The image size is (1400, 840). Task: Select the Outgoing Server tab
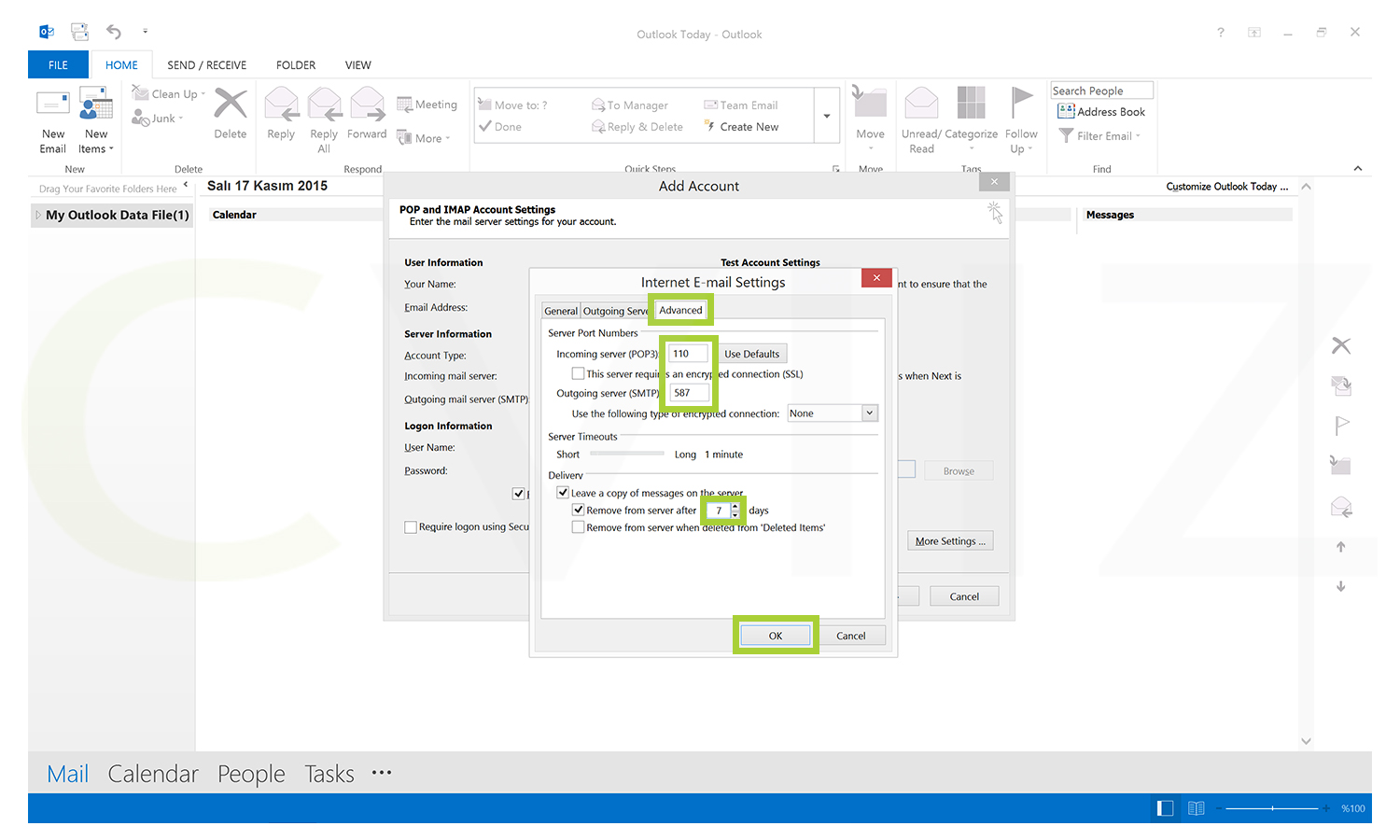(615, 311)
